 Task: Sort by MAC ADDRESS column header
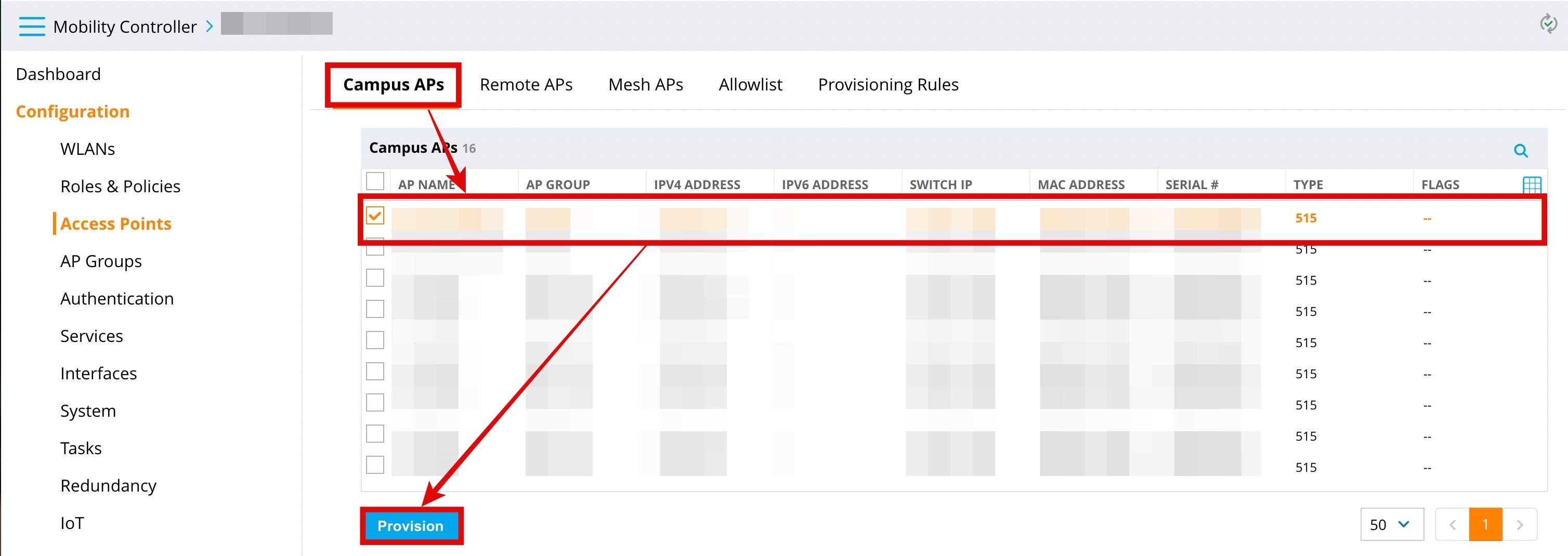(x=1081, y=185)
